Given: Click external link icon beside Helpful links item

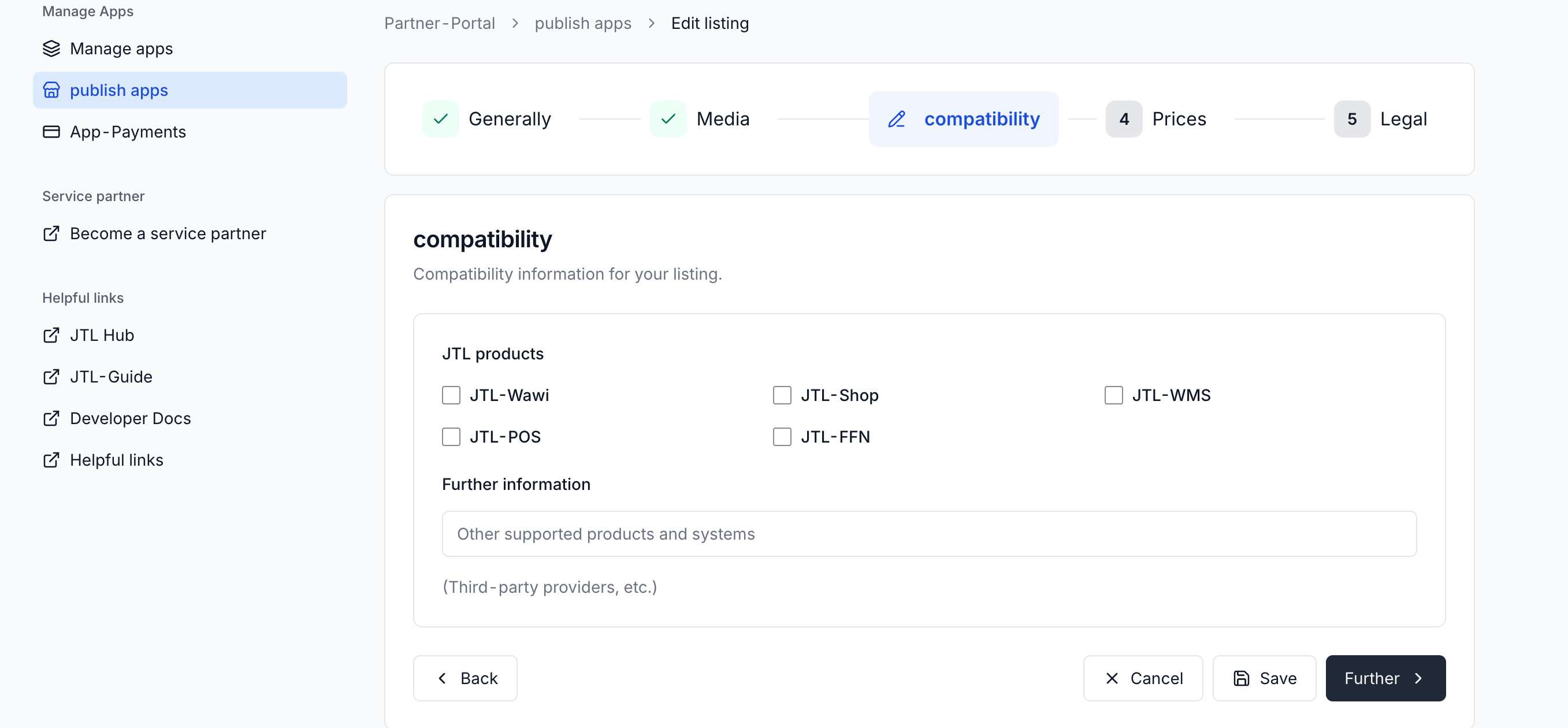Looking at the screenshot, I should tap(51, 460).
